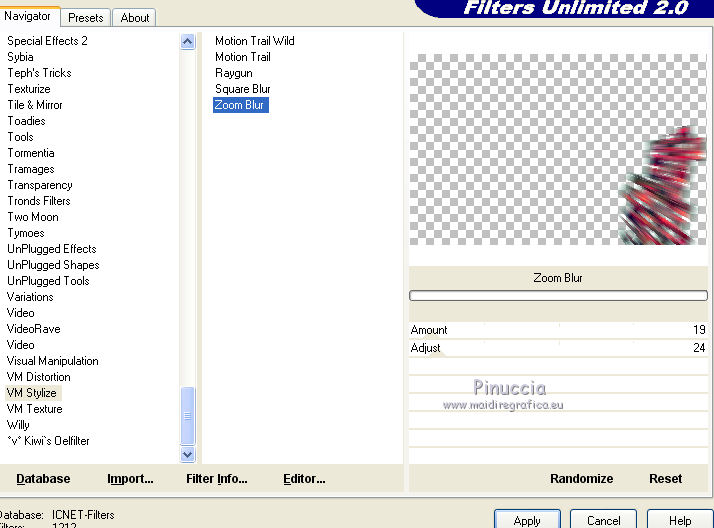Choose the Motion Trail filter
Image resolution: width=714 pixels, height=528 pixels.
coord(243,57)
